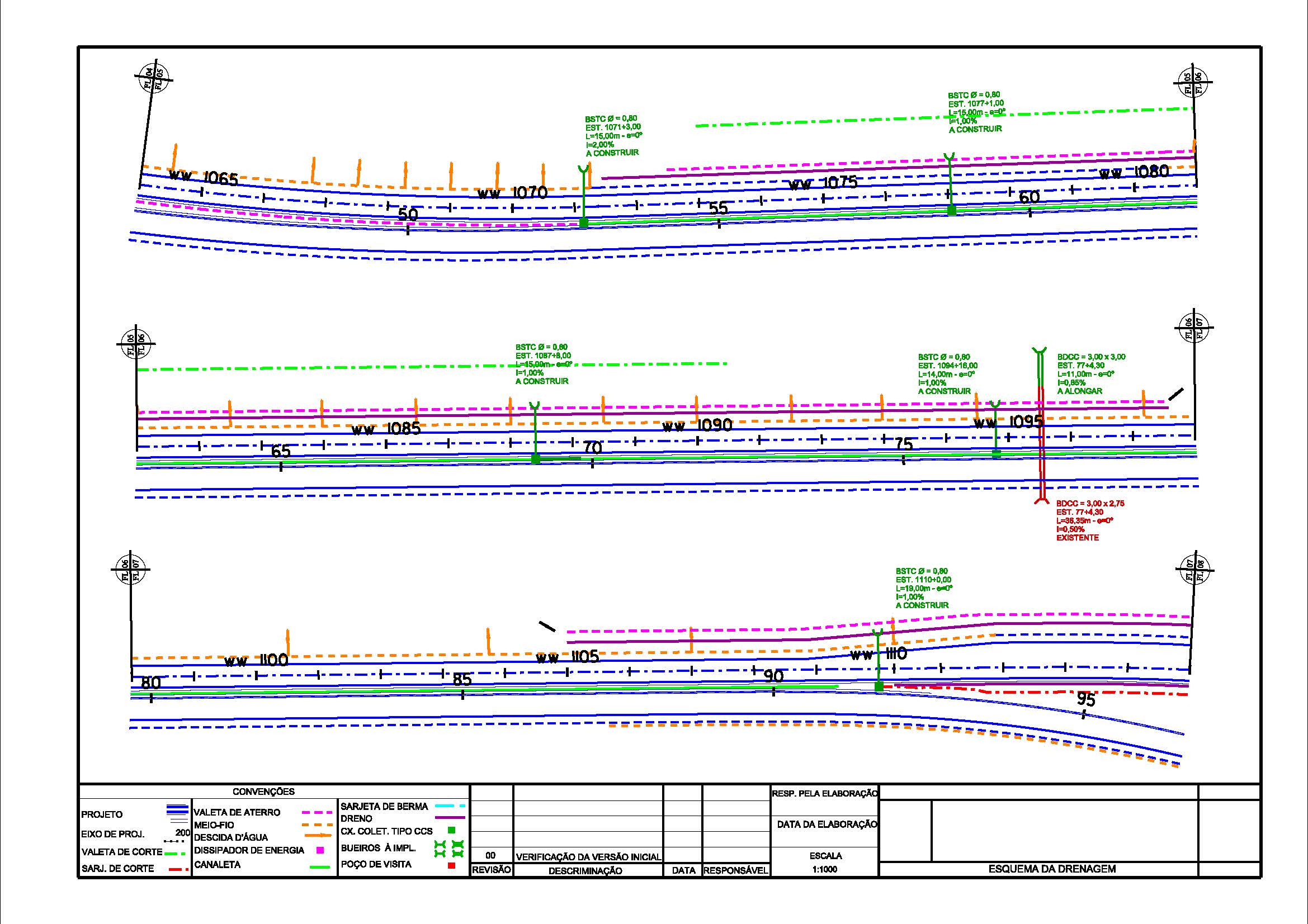1308x924 pixels.
Task: Click green collector box at station 1071 culvert
Action: [583, 222]
